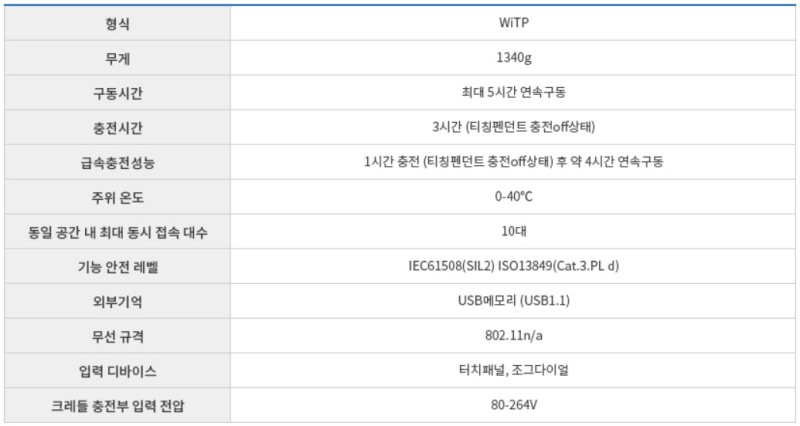800x426 pixels.
Task: Click the '충전시간' row label
Action: (117, 127)
